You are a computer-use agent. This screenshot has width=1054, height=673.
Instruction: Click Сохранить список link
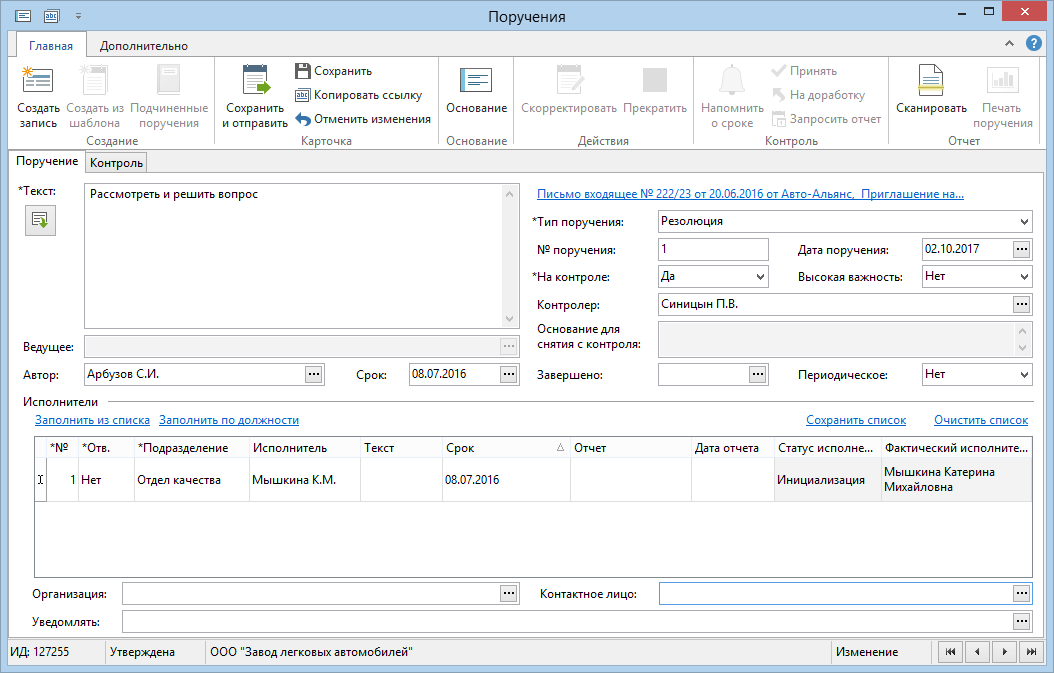click(x=856, y=420)
